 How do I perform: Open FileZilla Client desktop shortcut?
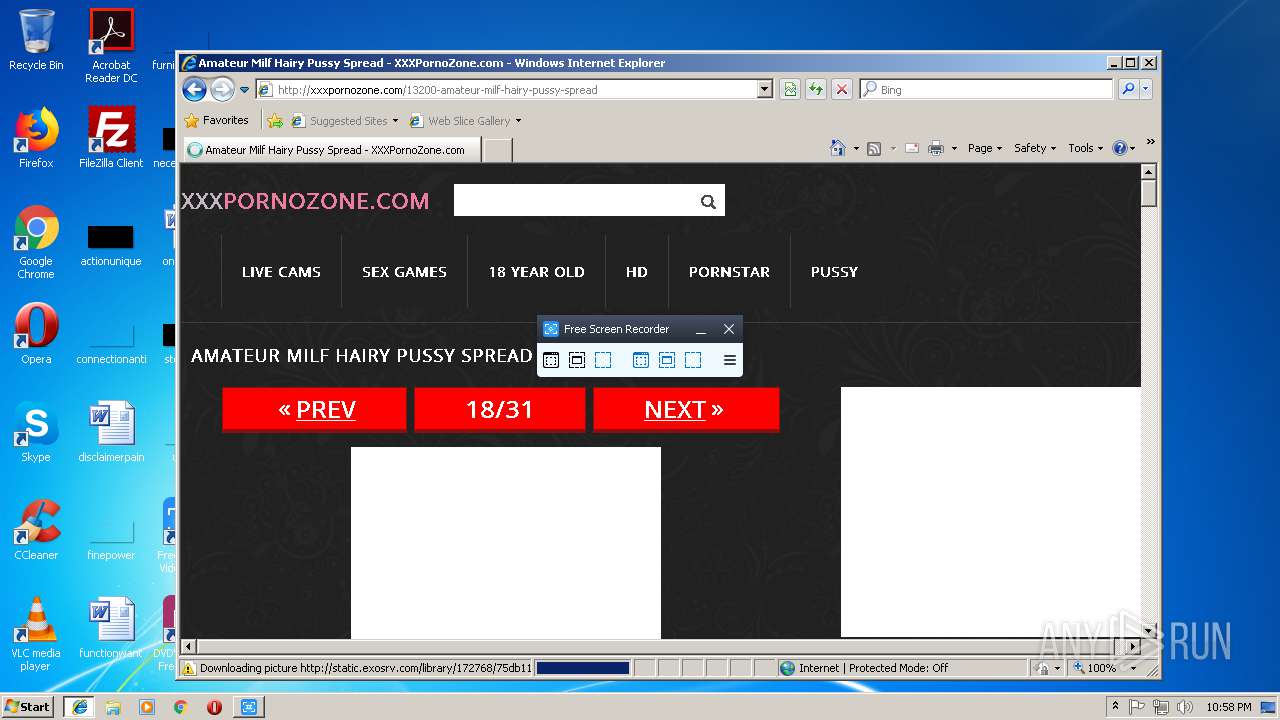pos(111,138)
